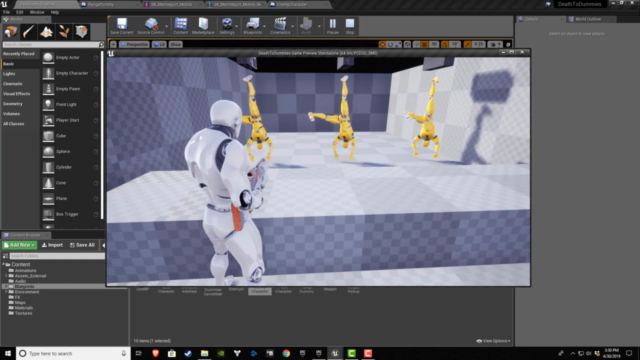Add Cylinder from placement list
Image resolution: width=640 pixels, height=360 pixels.
click(x=71, y=167)
